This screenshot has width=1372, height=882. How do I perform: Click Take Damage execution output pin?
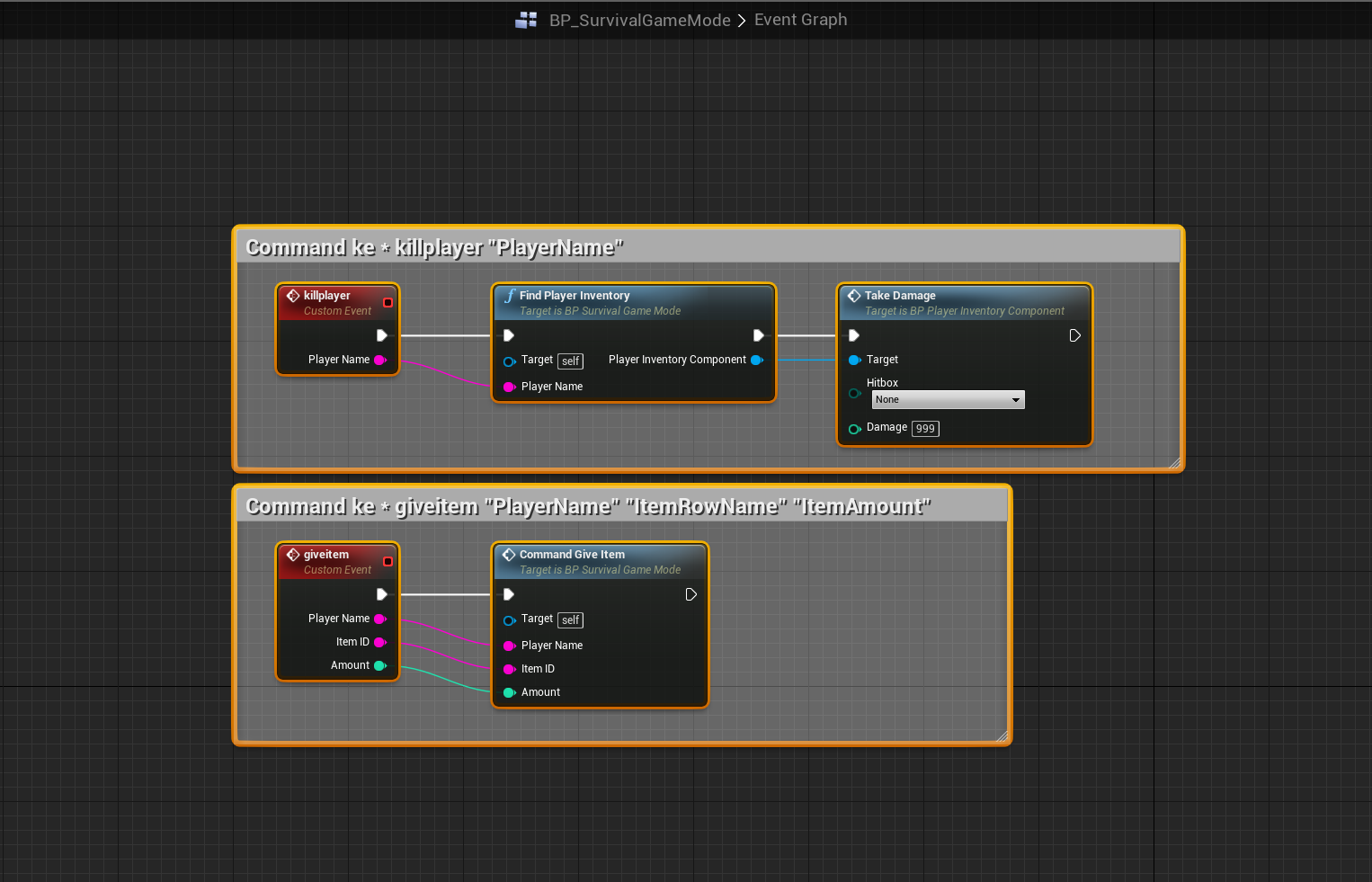[1074, 335]
